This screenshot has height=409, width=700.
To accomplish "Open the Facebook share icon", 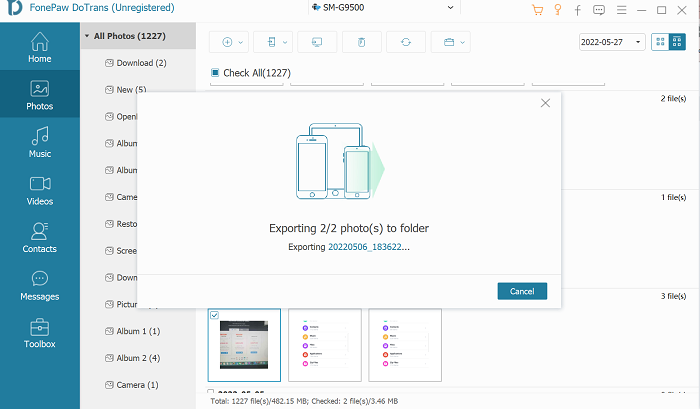I will point(578,10).
